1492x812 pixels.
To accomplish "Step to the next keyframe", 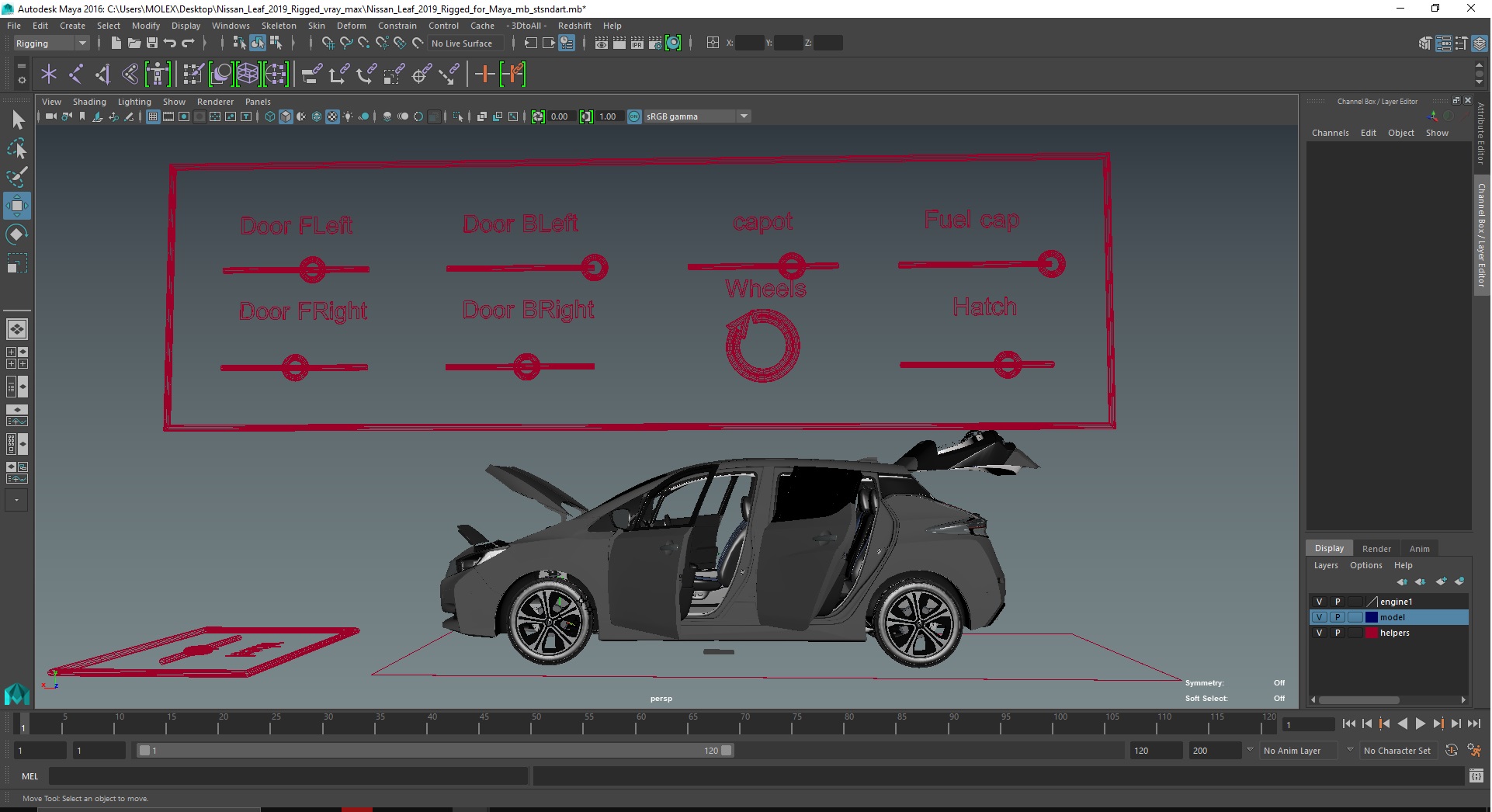I will click(1438, 724).
